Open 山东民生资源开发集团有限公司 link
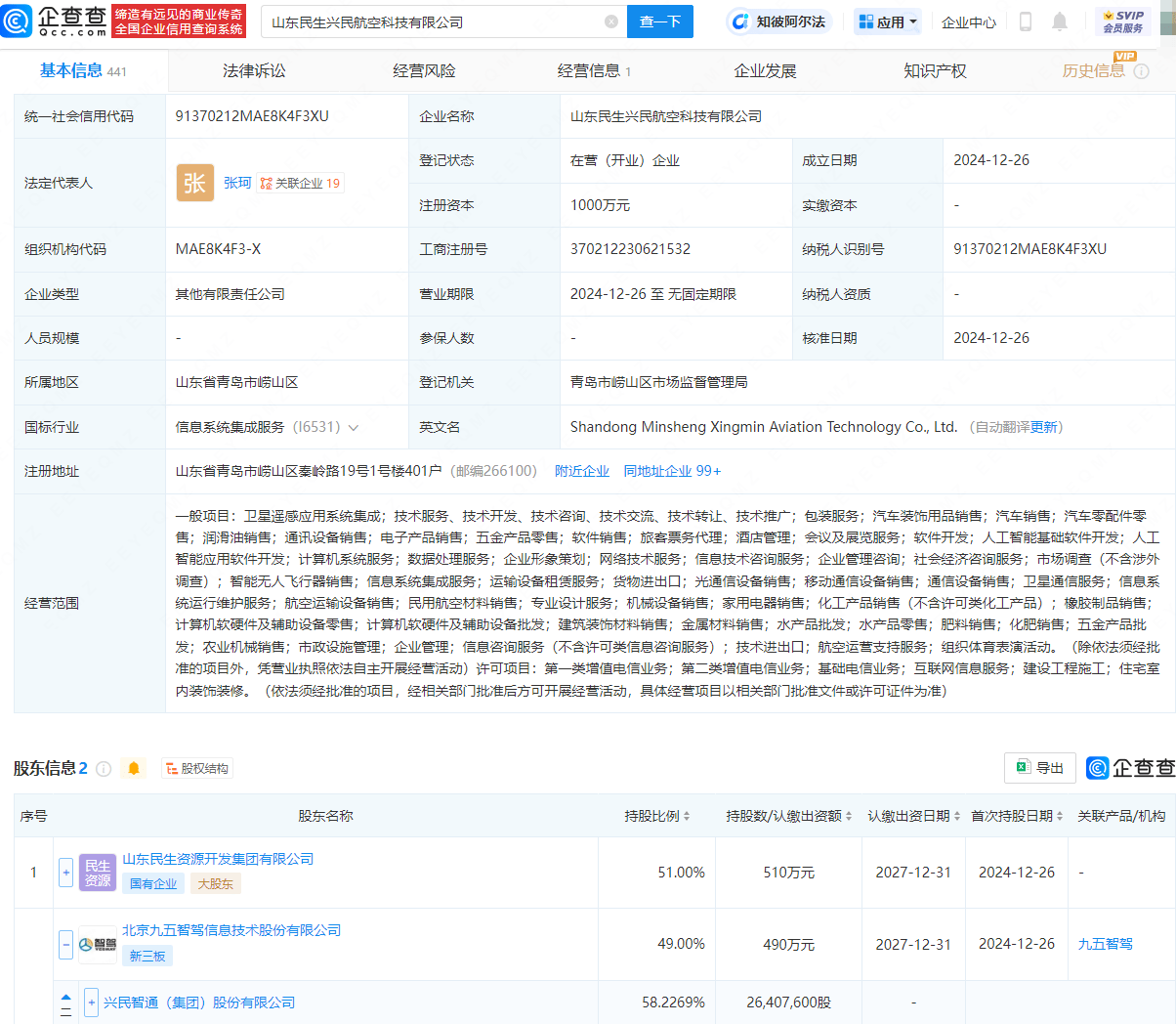The width and height of the screenshot is (1176, 1024). (218, 859)
